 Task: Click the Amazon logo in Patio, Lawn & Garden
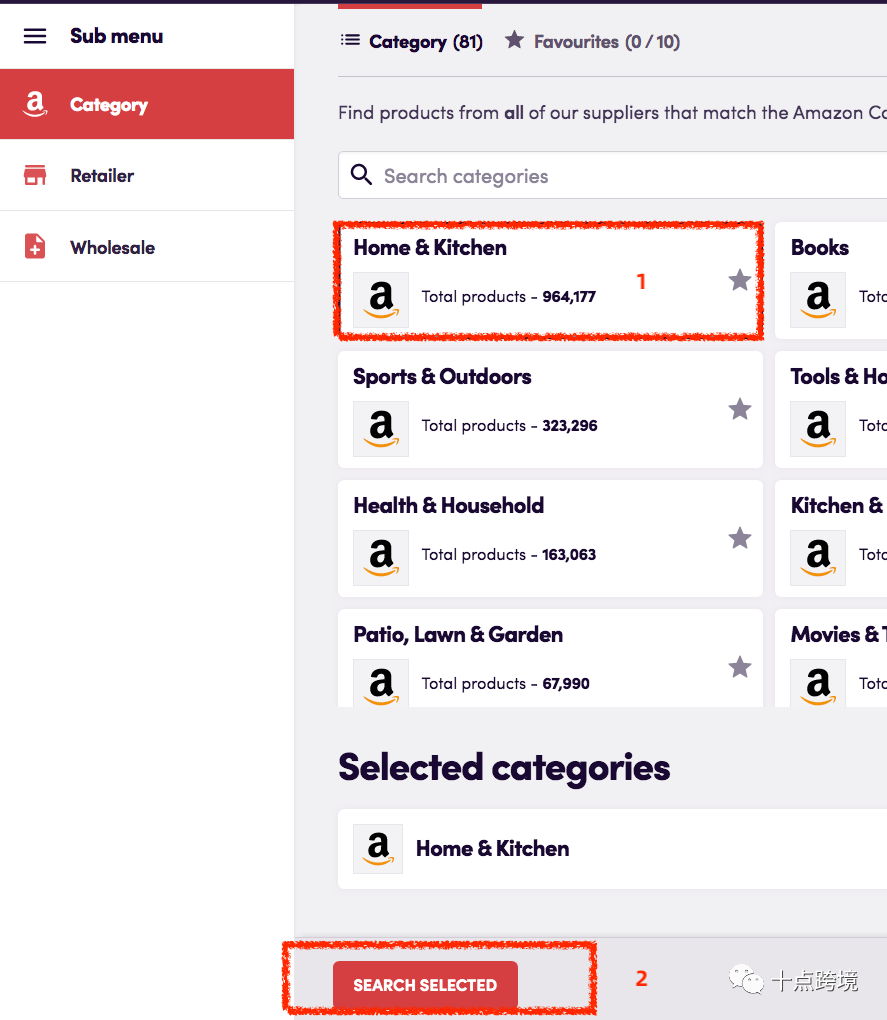[x=381, y=685]
